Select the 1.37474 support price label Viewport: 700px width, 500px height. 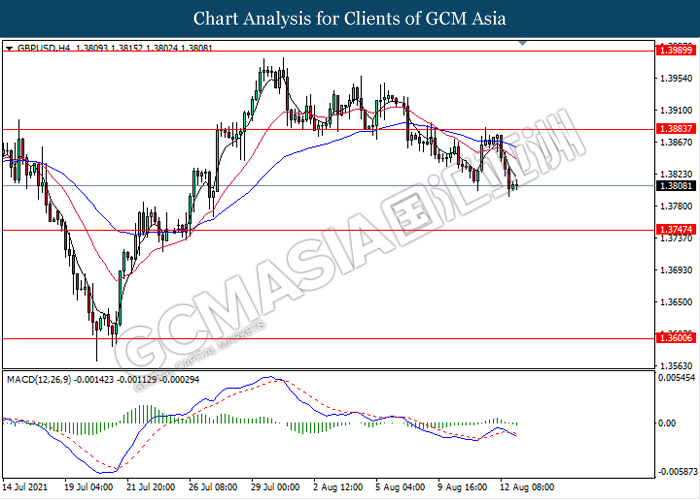coord(675,229)
